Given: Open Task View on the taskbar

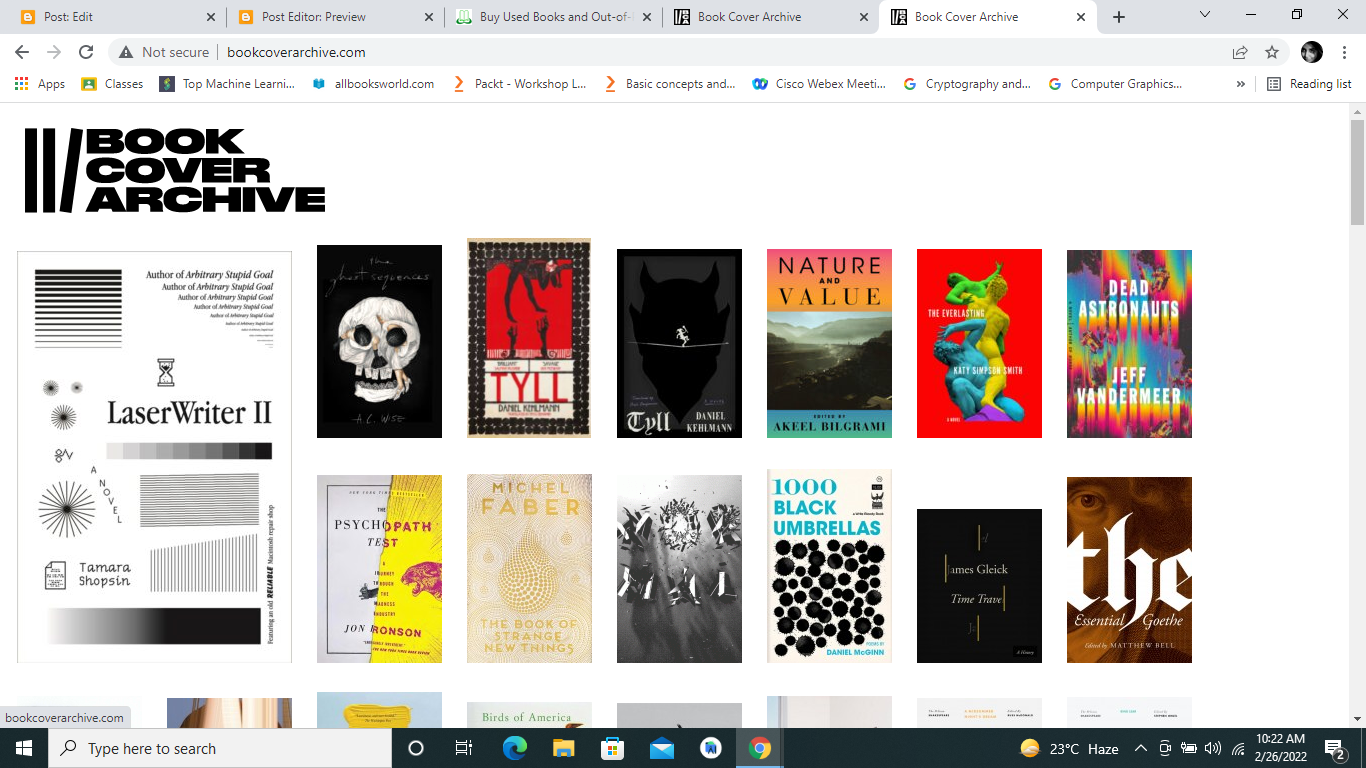Looking at the screenshot, I should click(x=464, y=748).
